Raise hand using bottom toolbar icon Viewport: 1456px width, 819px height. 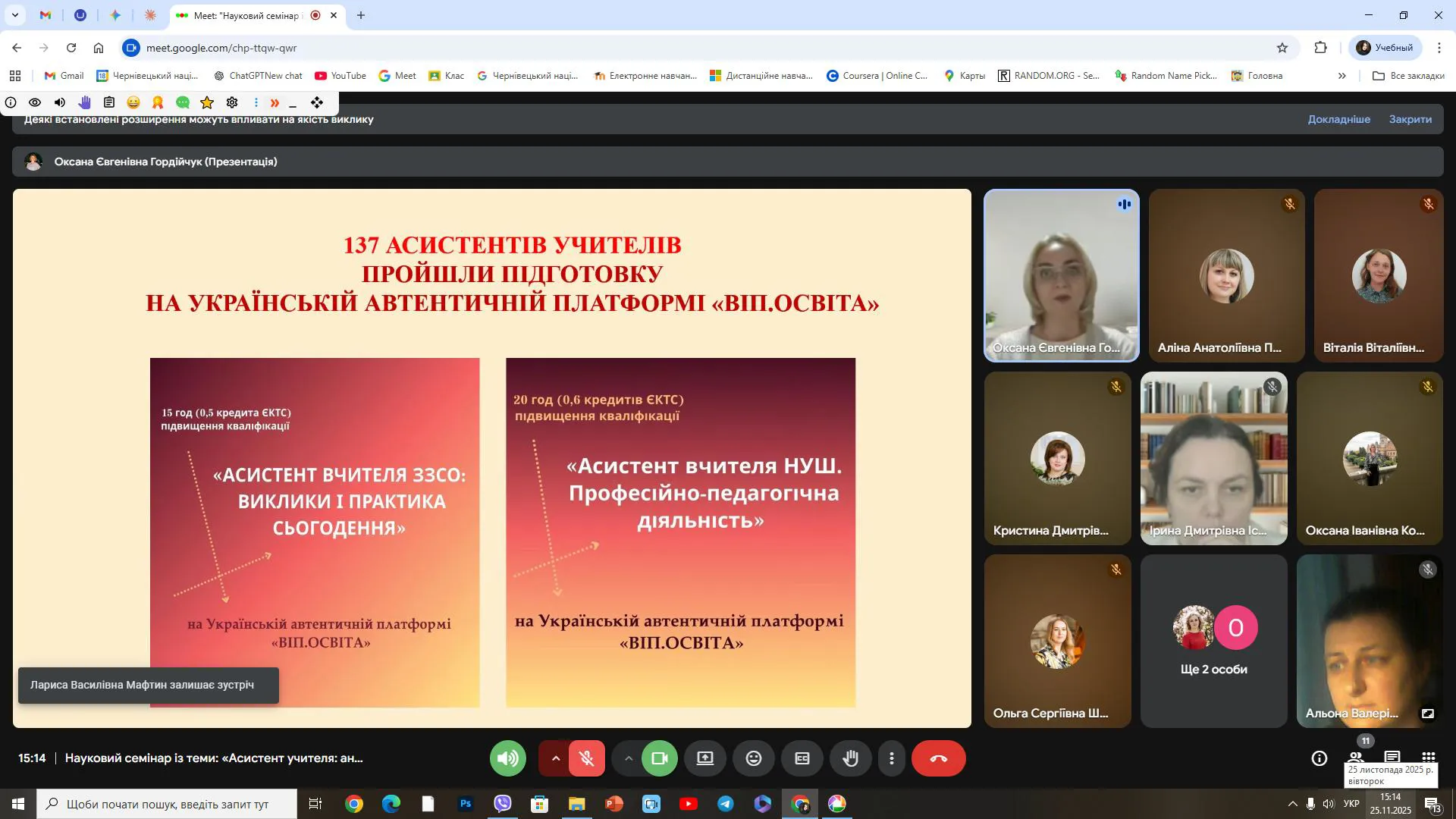[850, 758]
